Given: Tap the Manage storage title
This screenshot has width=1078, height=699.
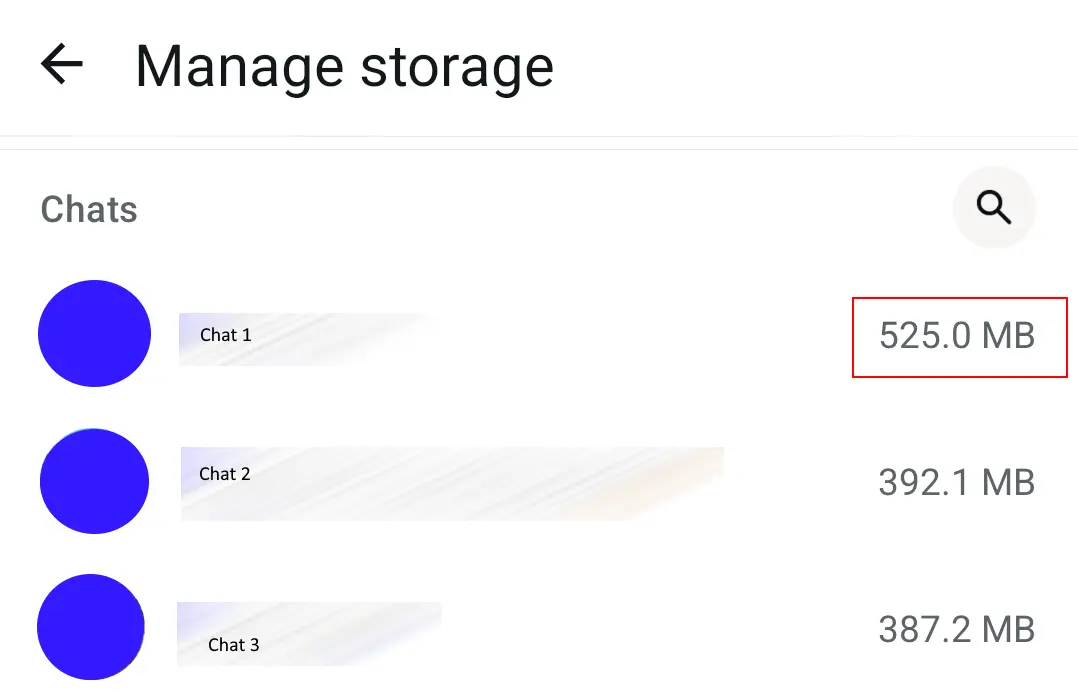Looking at the screenshot, I should pyautogui.click(x=344, y=66).
